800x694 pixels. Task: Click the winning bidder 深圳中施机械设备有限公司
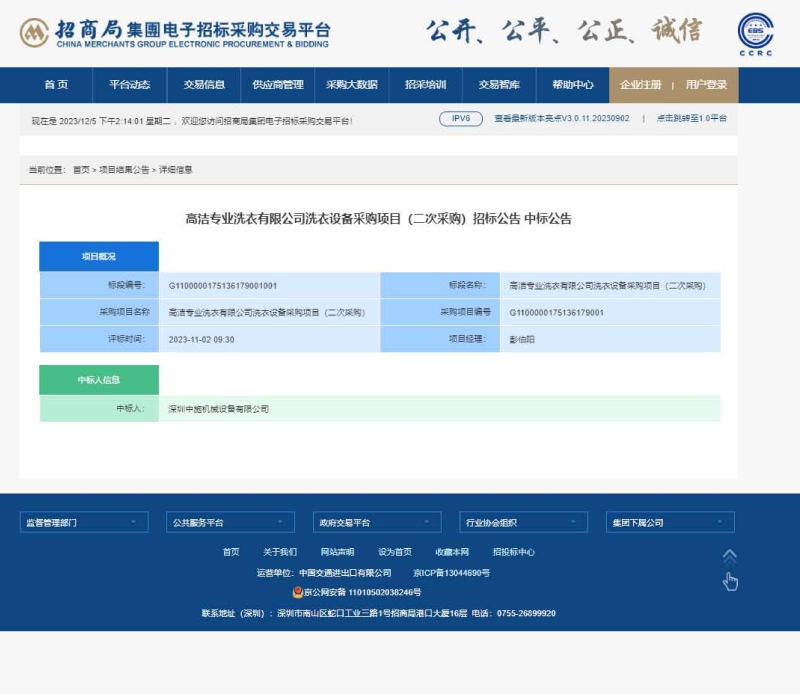(218, 409)
